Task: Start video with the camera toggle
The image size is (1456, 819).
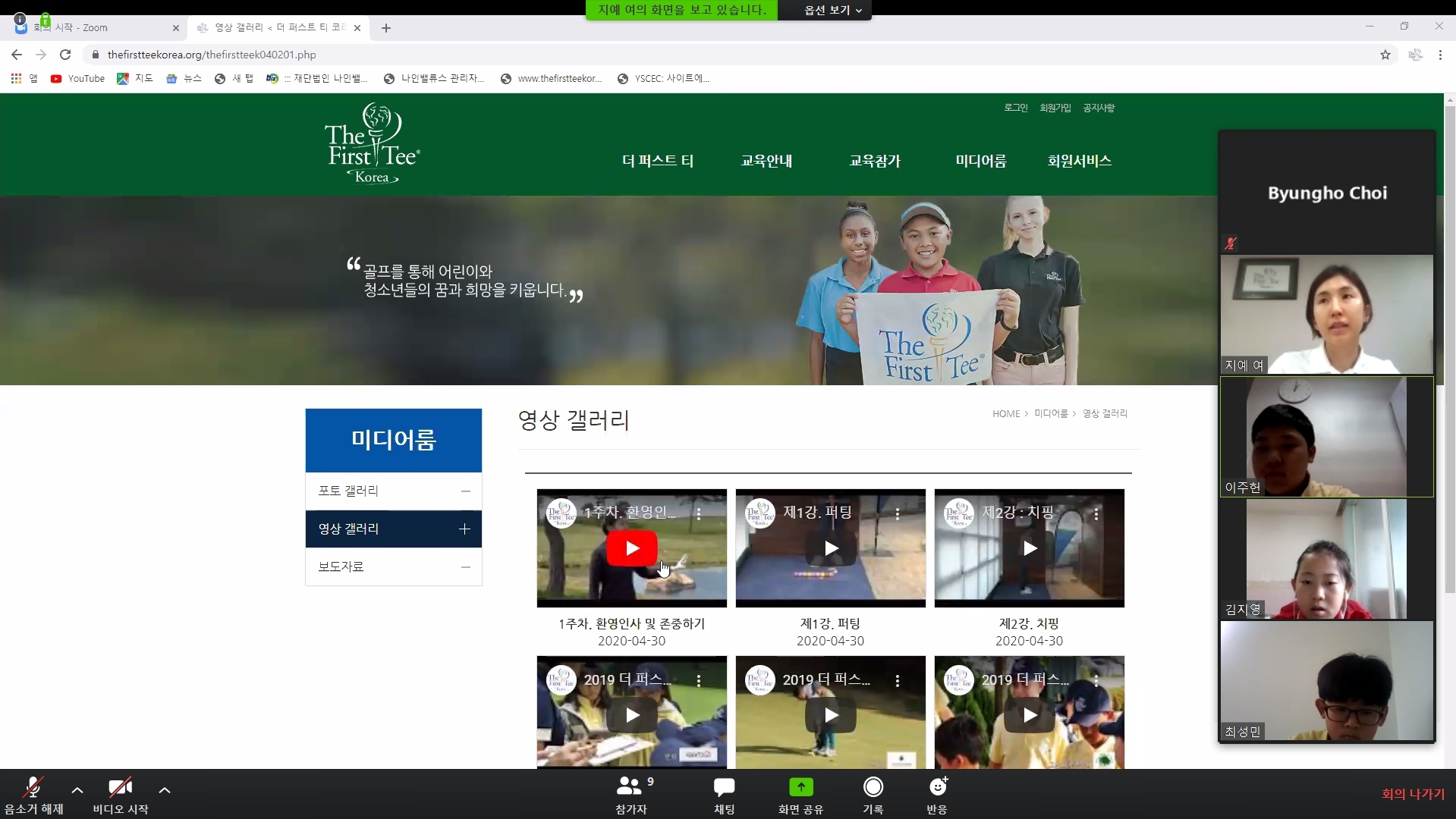Action: [120, 789]
